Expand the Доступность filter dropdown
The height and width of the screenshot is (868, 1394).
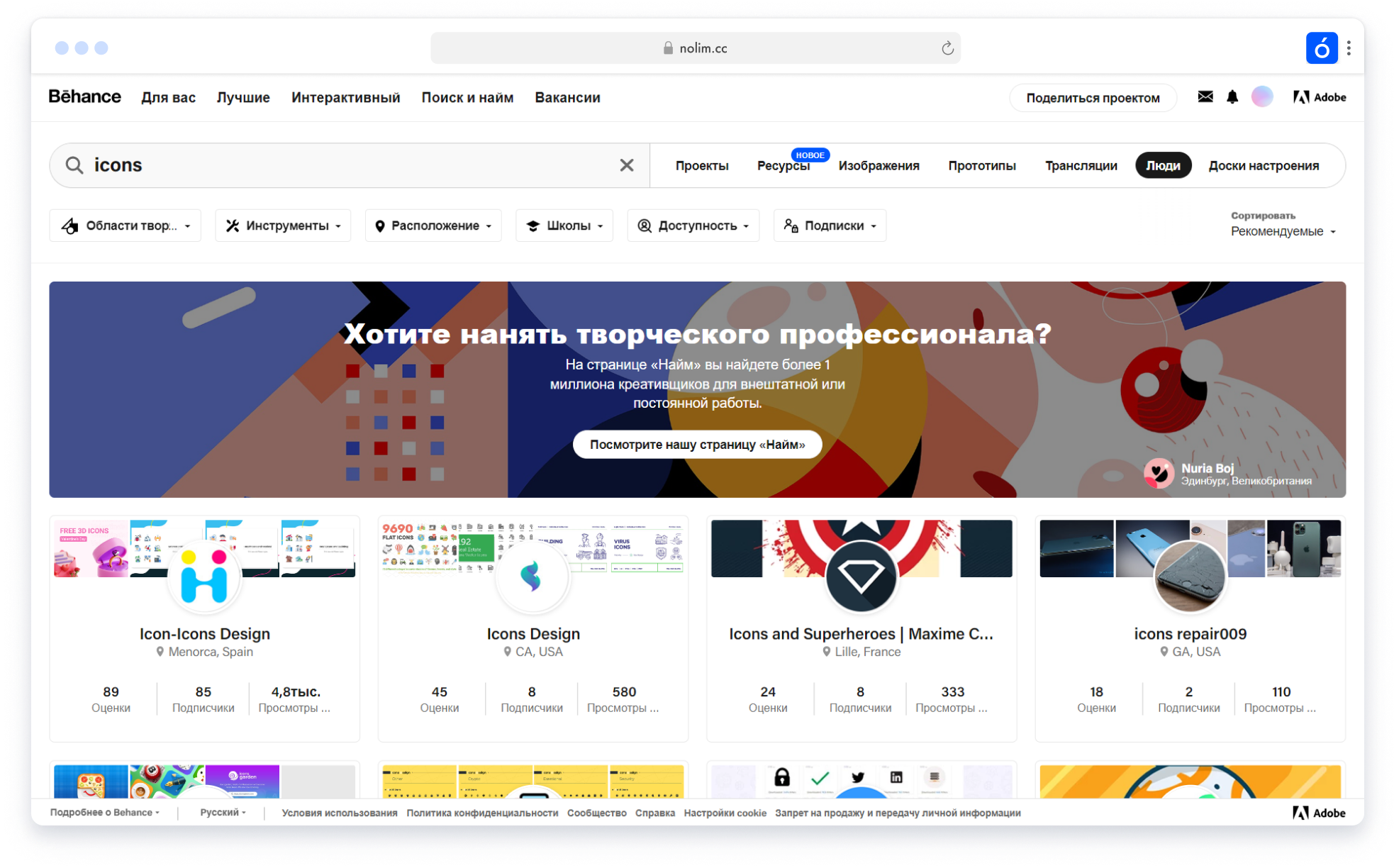(693, 226)
